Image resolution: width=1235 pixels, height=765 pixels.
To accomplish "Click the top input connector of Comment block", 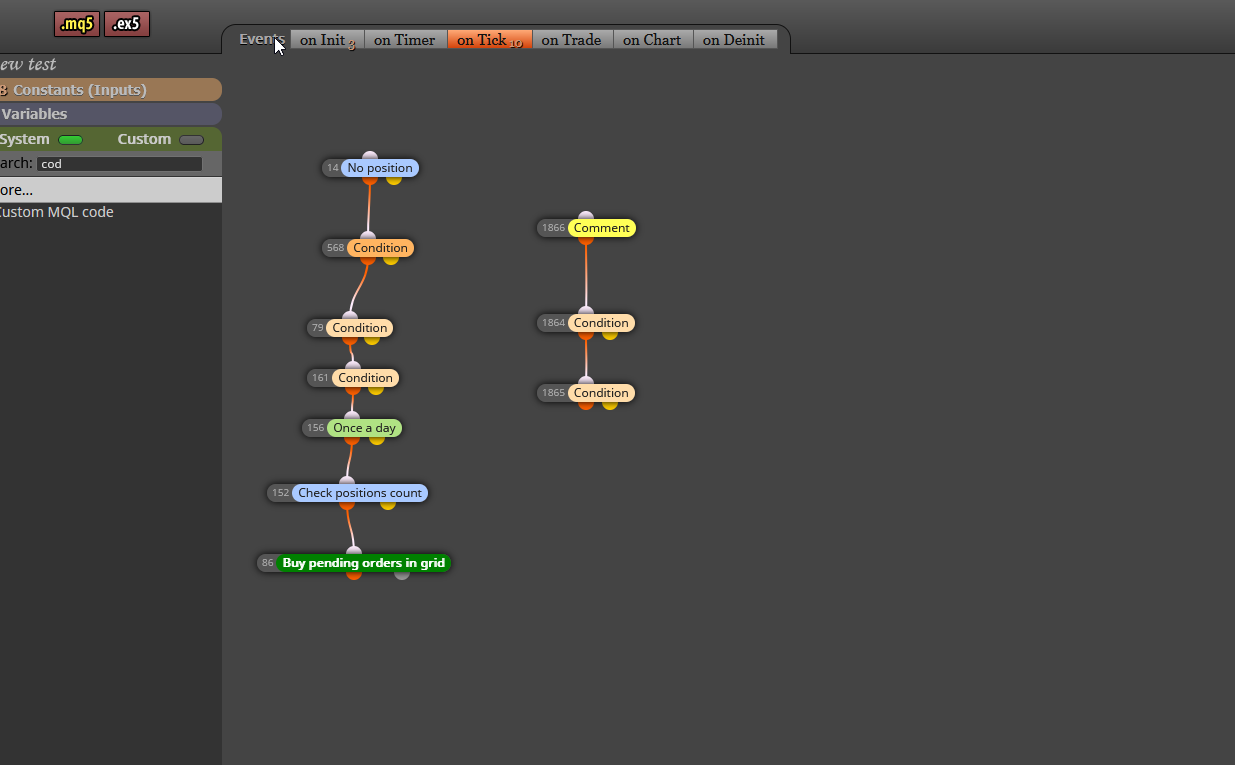I will [586, 216].
